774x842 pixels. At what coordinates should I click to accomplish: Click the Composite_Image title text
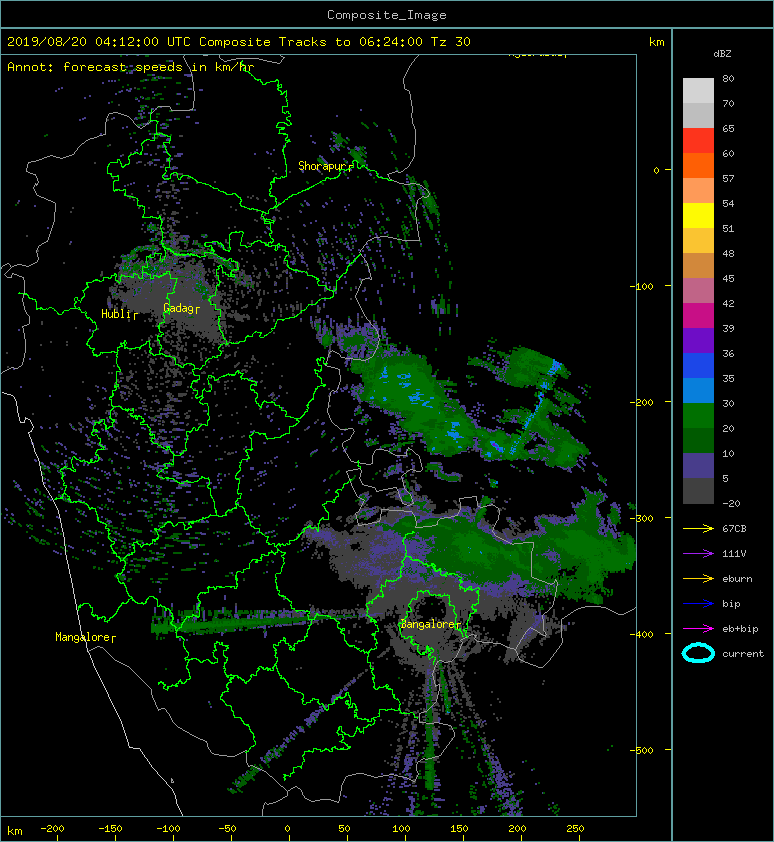387,15
